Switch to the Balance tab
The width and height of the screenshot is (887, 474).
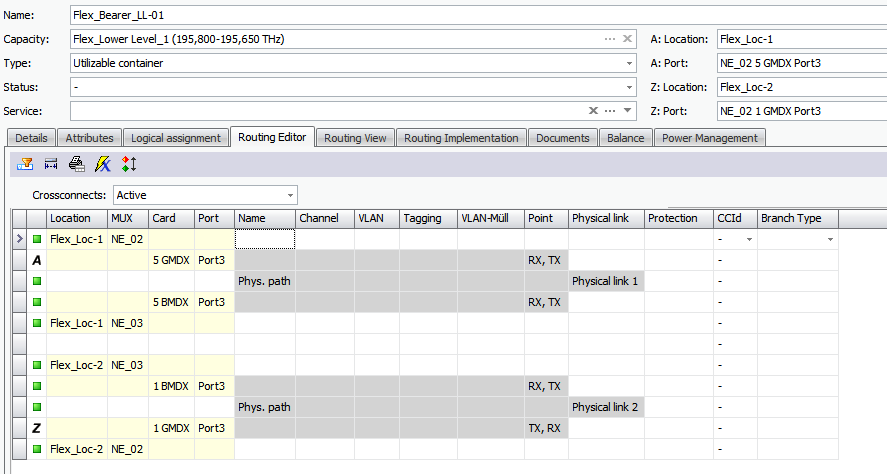[x=626, y=138]
